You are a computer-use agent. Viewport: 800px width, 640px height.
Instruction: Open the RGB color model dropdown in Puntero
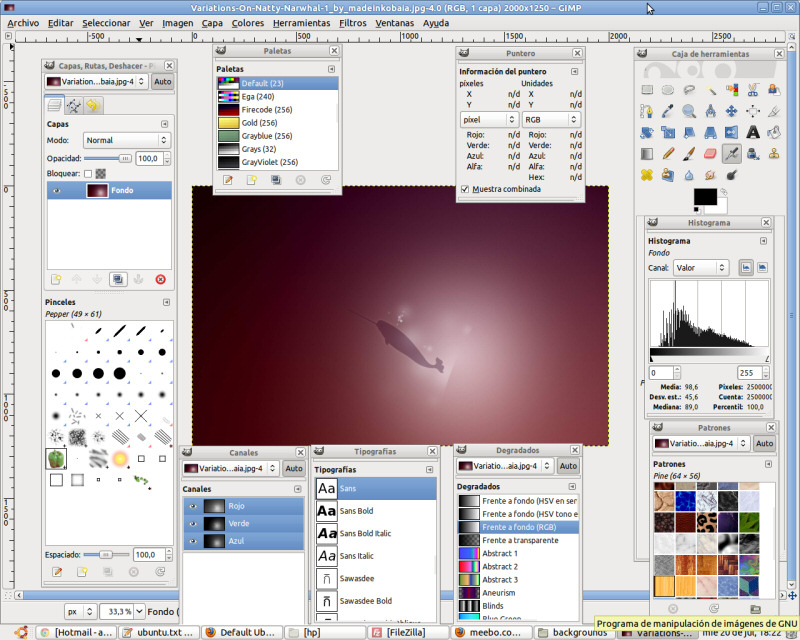point(551,119)
